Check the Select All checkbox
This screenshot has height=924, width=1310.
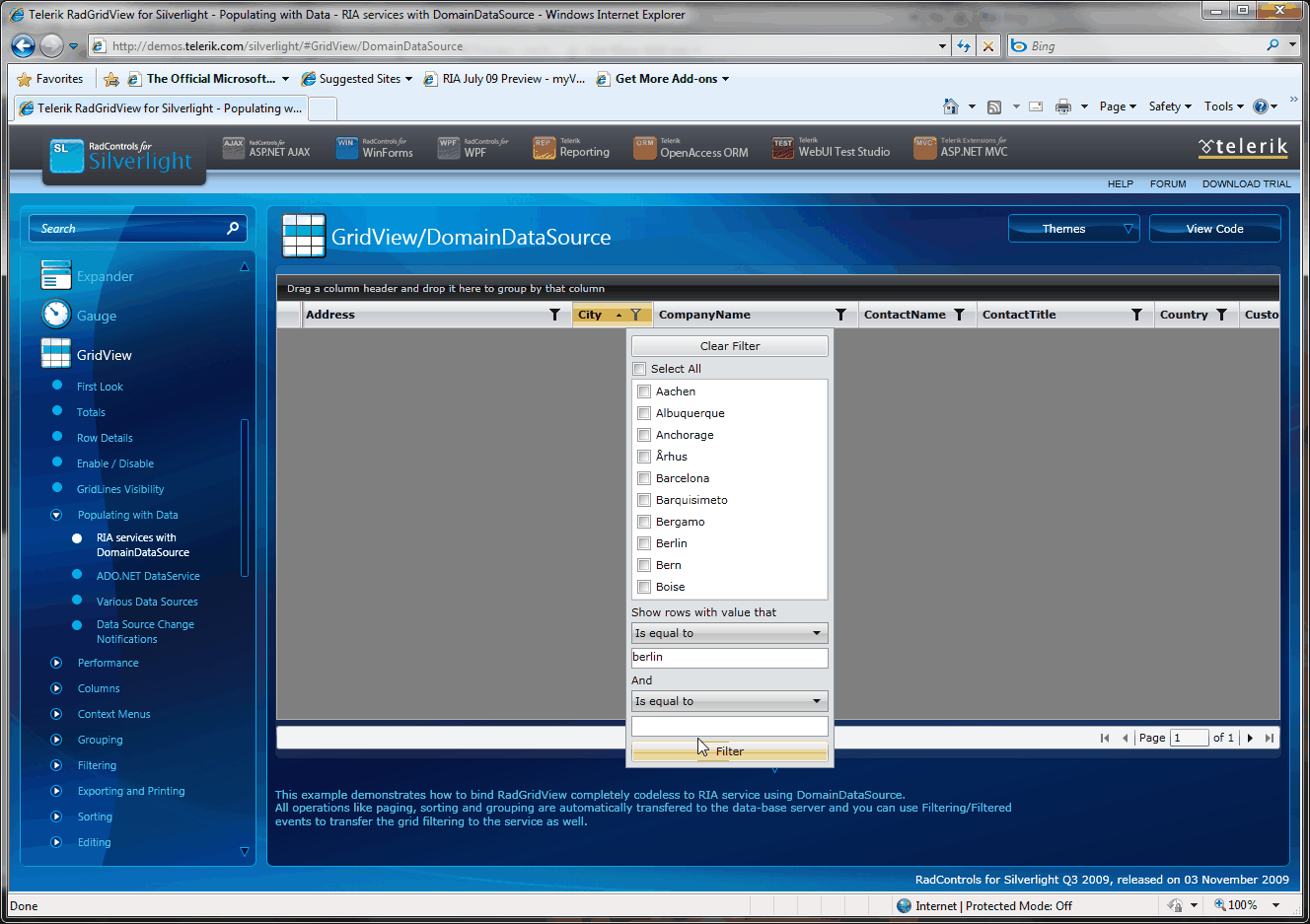tap(639, 369)
